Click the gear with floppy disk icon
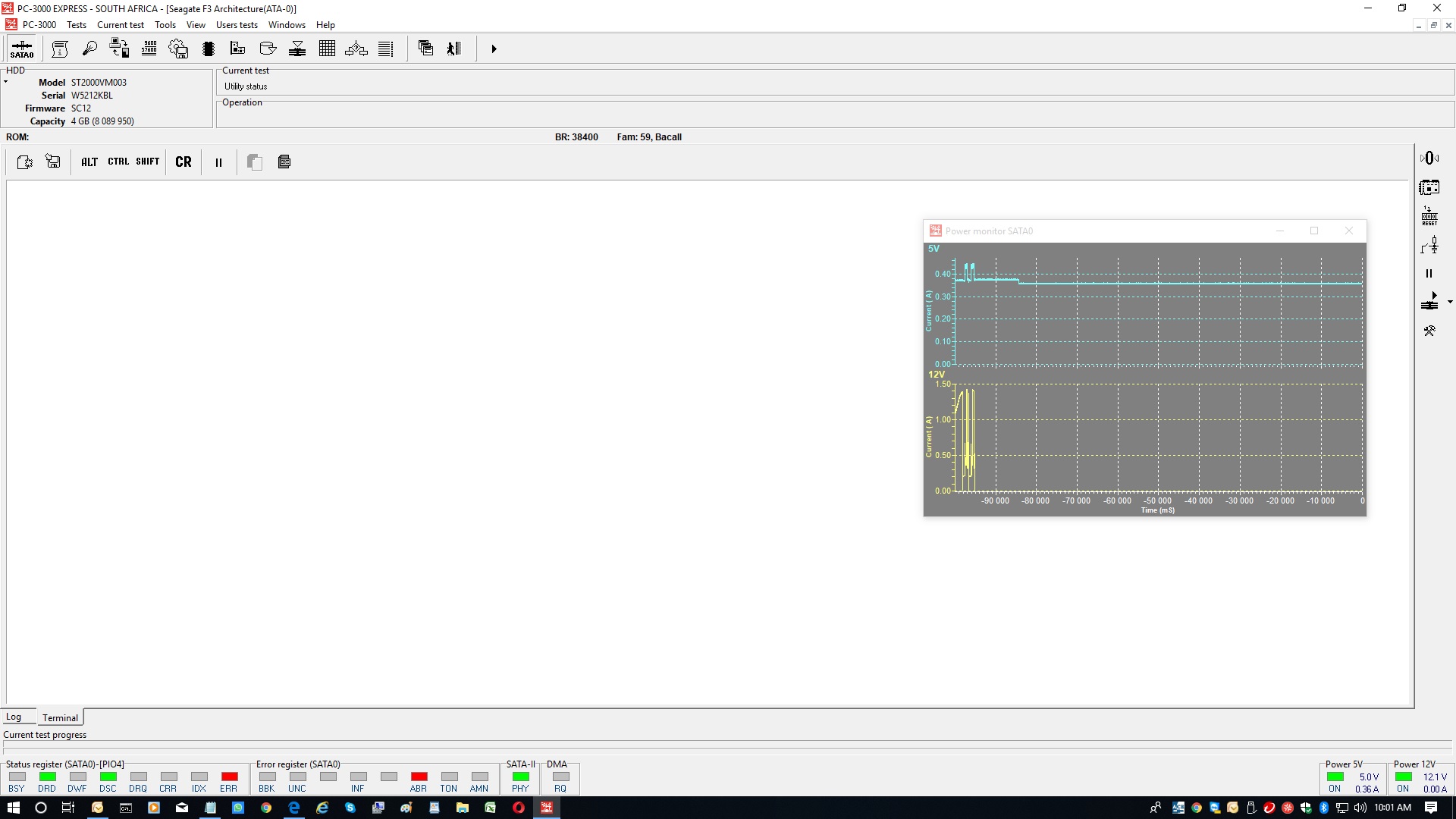This screenshot has width=1456, height=819. pos(178,49)
